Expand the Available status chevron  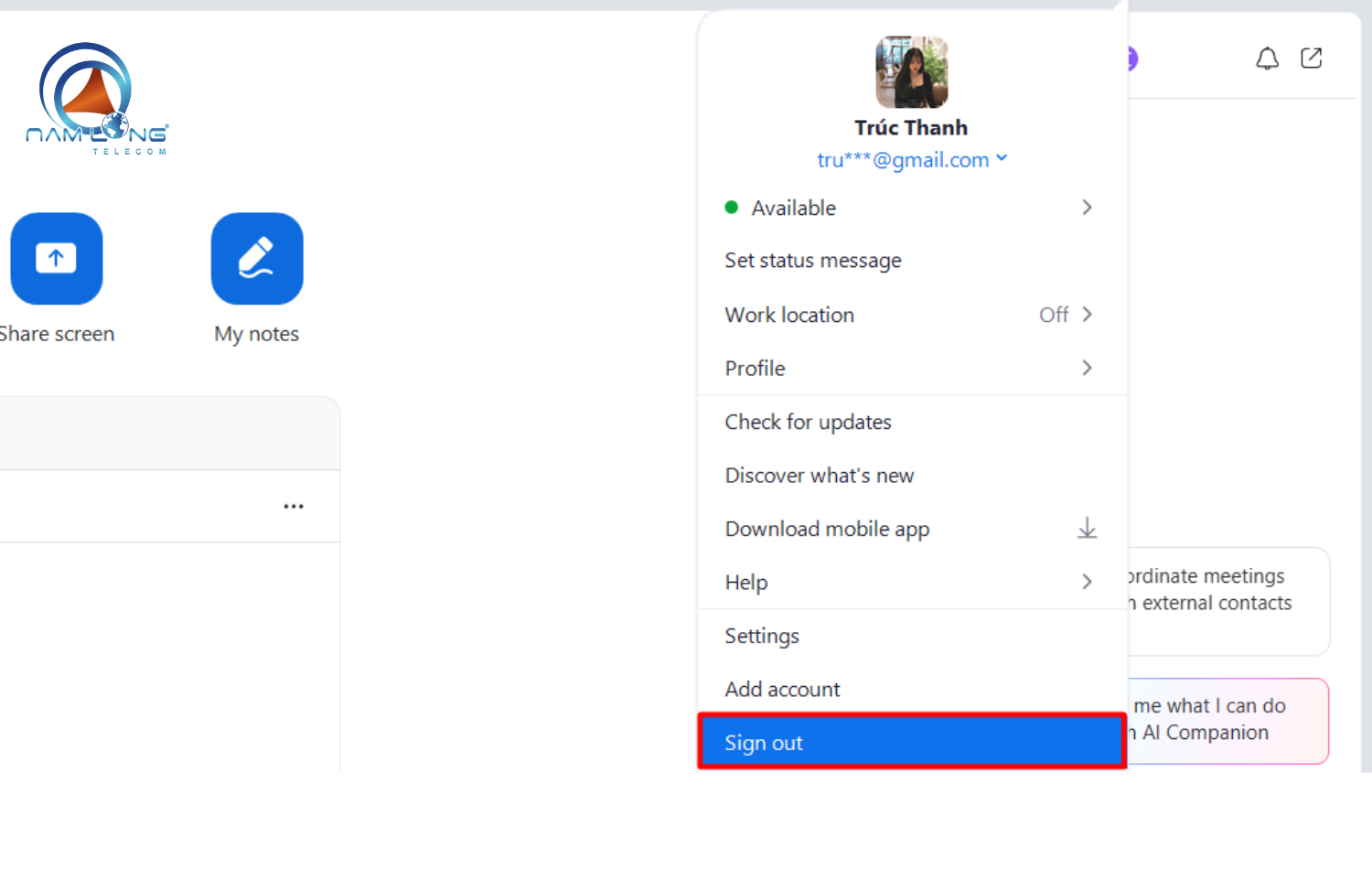pos(1087,208)
